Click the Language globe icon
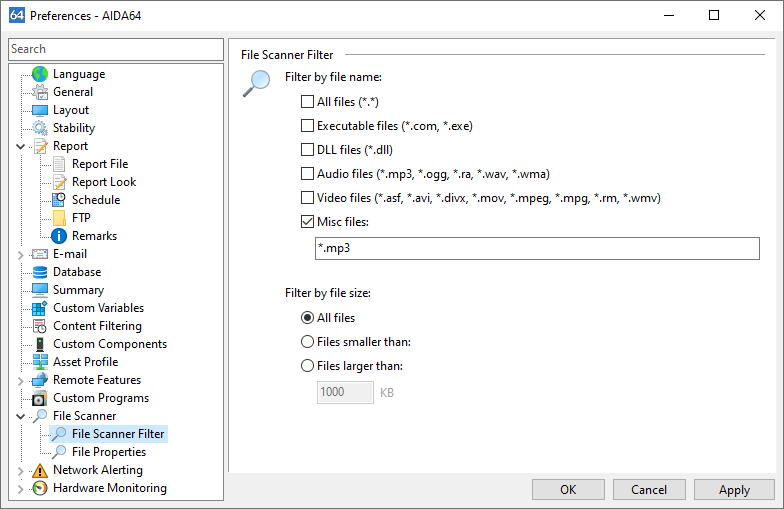This screenshot has height=509, width=784. click(40, 74)
